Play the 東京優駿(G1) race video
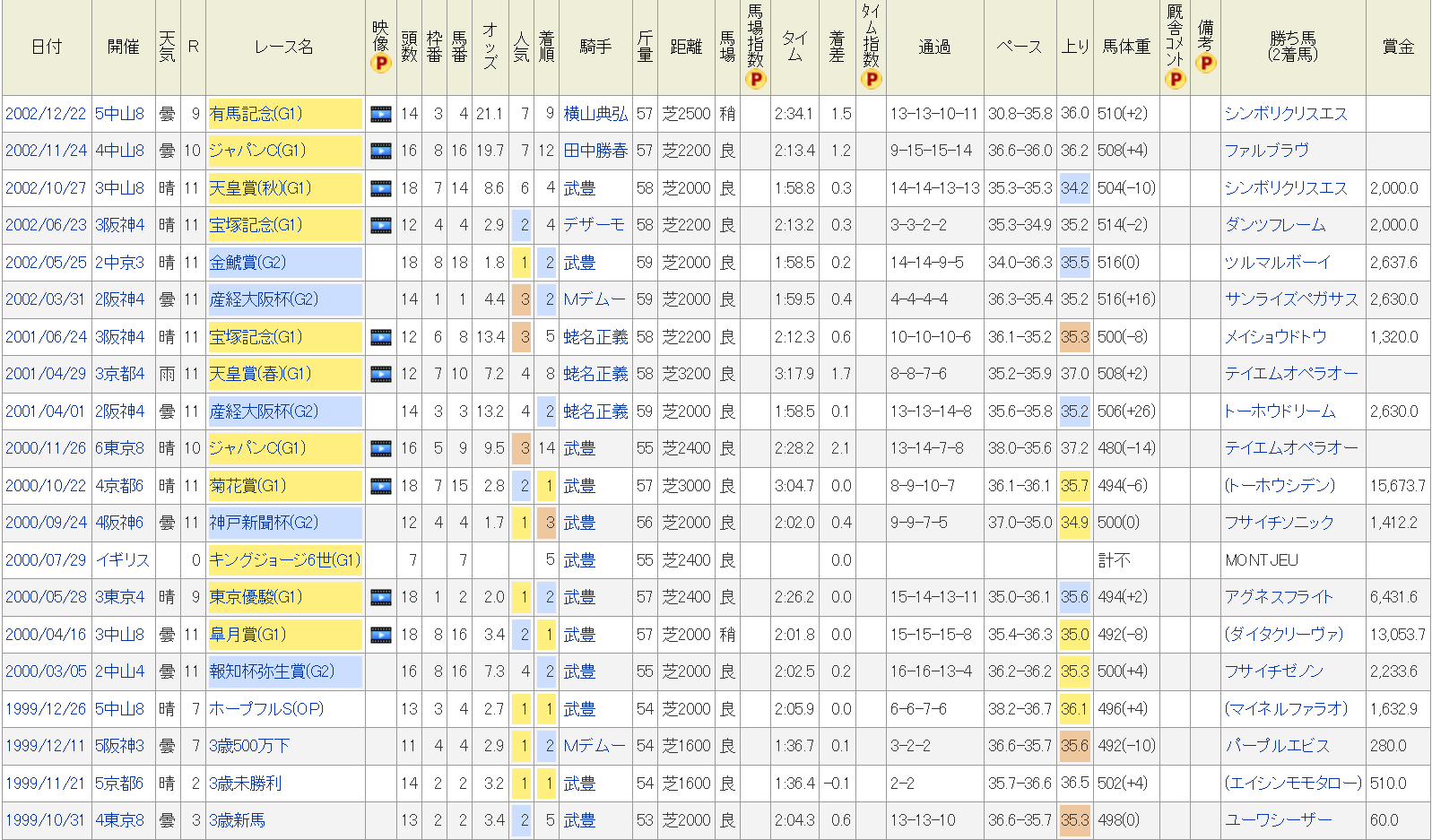The width and height of the screenshot is (1432, 840). (x=380, y=597)
